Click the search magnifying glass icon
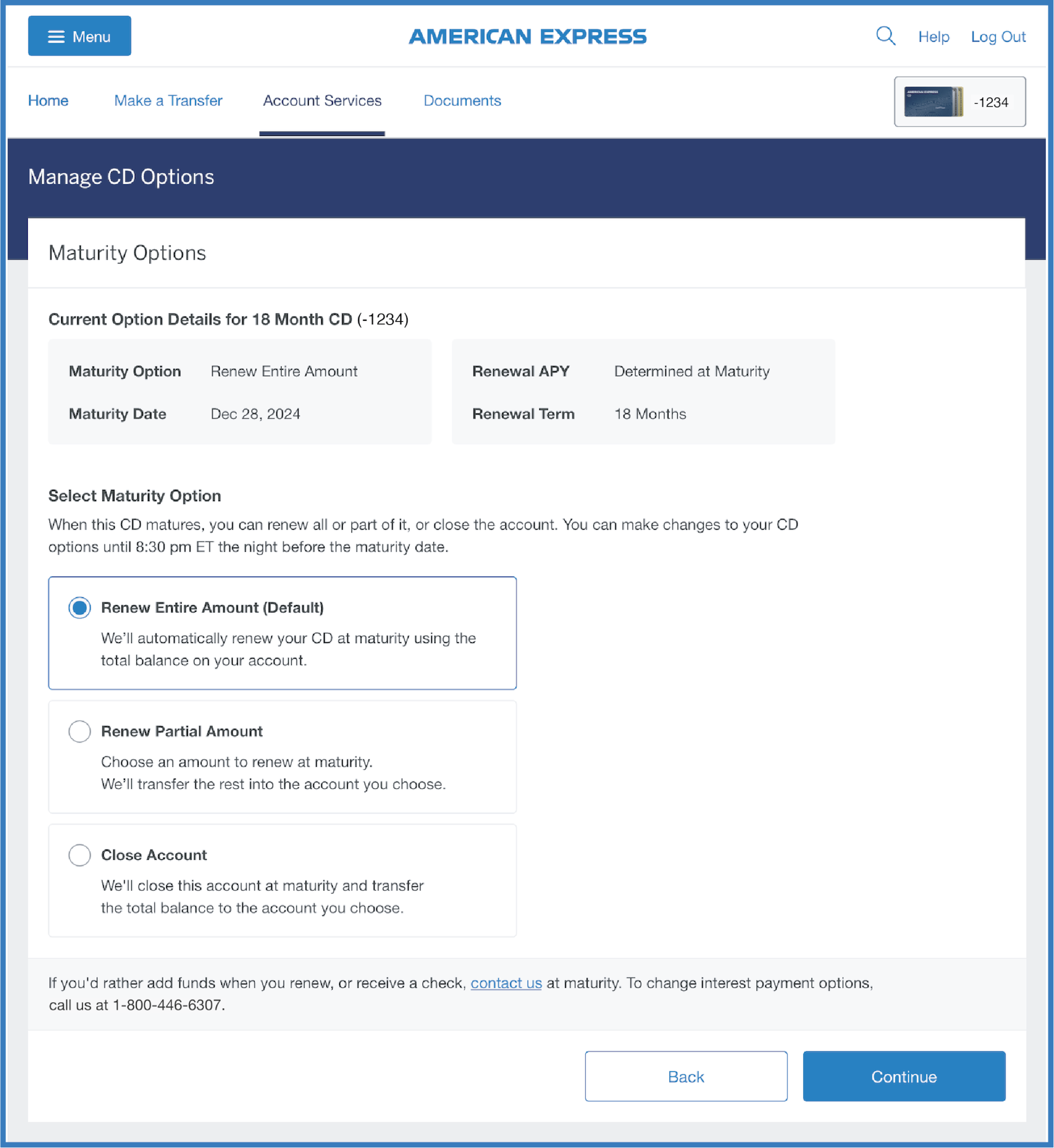 tap(885, 36)
